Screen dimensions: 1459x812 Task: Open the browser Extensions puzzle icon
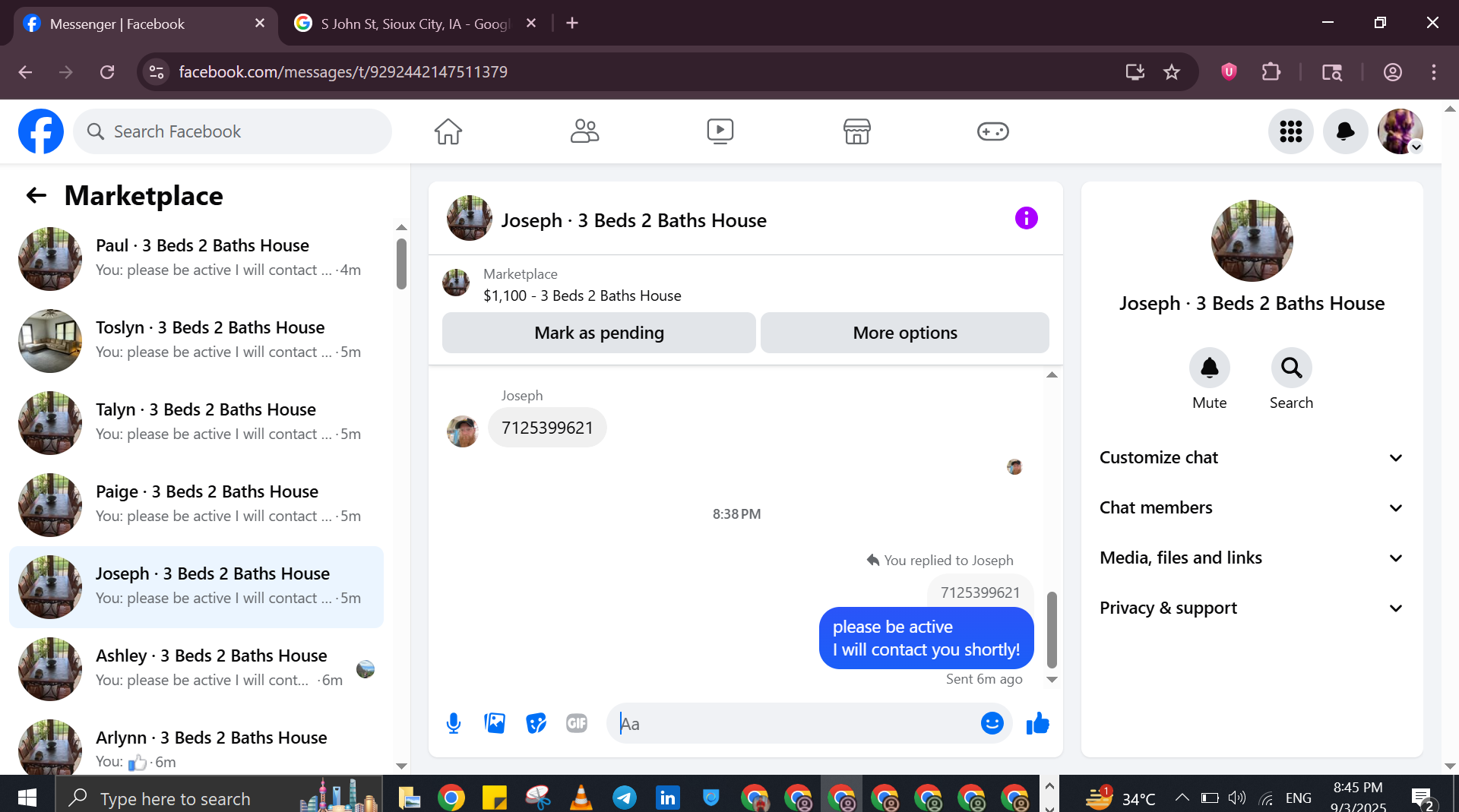tap(1271, 72)
